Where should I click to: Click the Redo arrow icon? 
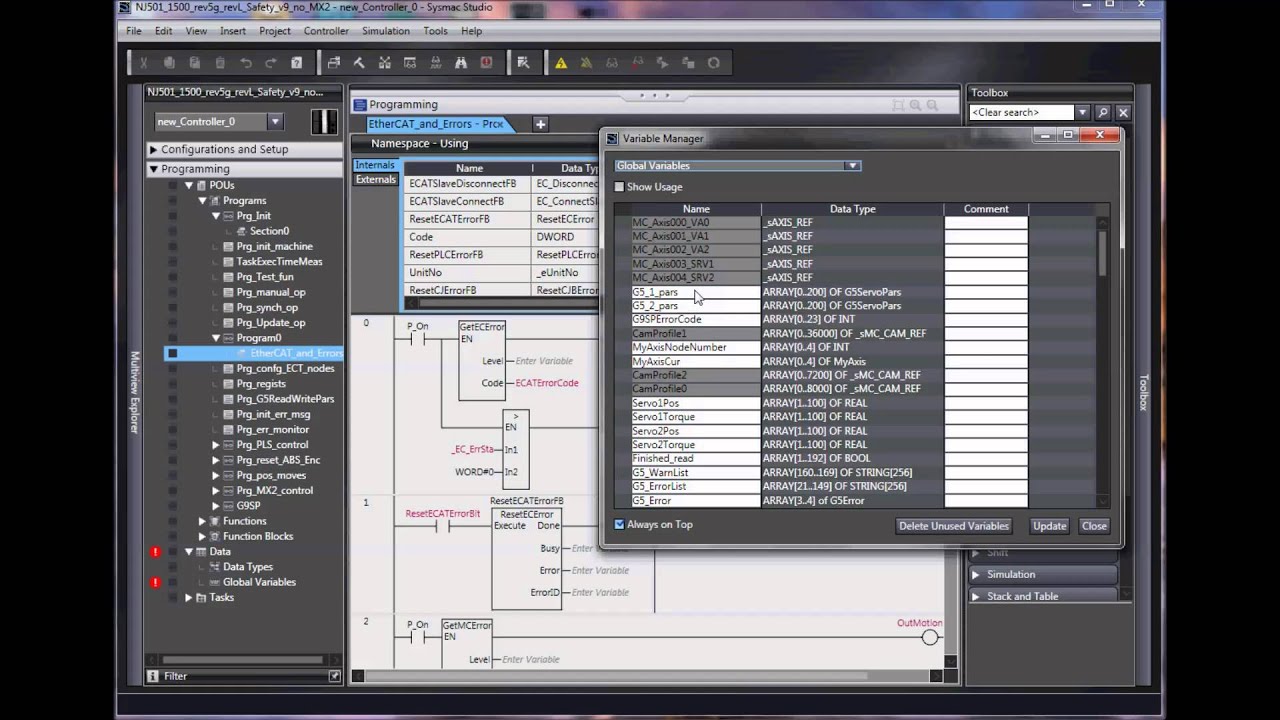[x=271, y=63]
